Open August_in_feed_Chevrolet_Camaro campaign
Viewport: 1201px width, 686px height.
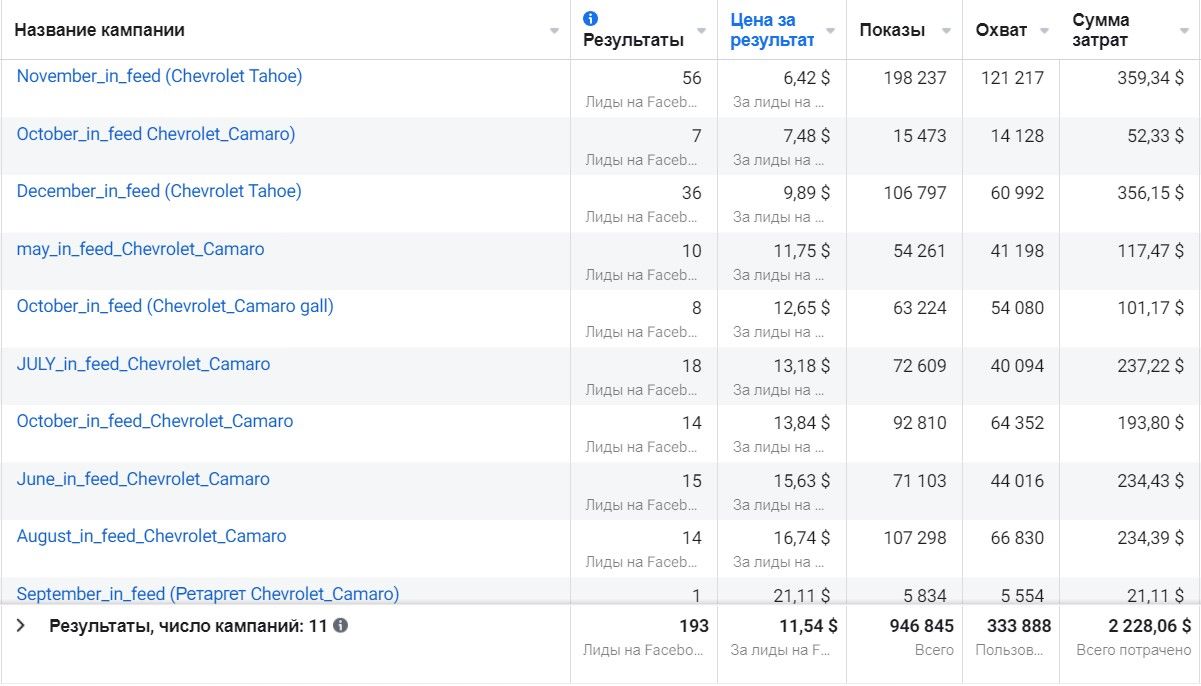pyautogui.click(x=151, y=536)
